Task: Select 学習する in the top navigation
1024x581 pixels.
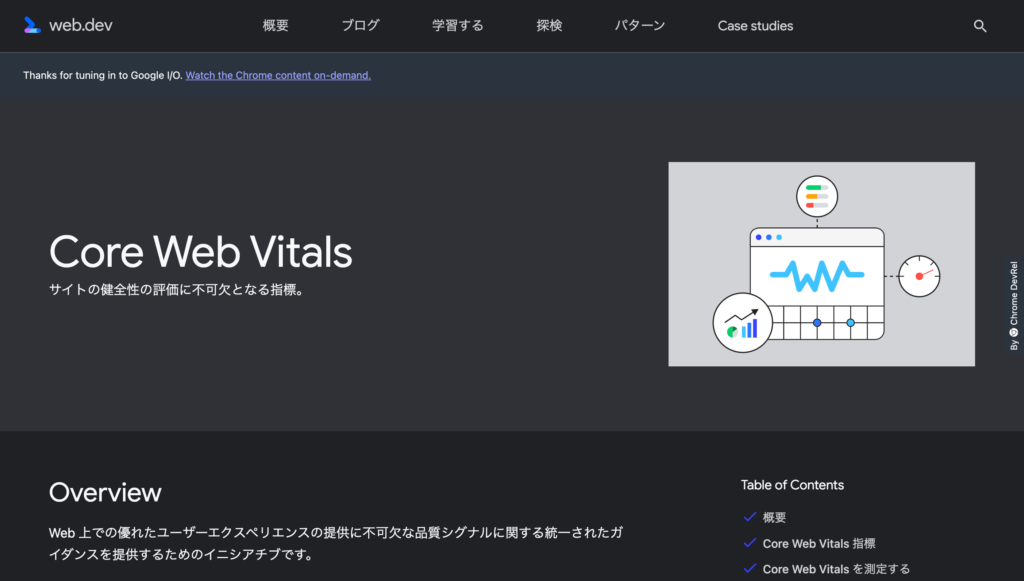Action: [x=457, y=26]
